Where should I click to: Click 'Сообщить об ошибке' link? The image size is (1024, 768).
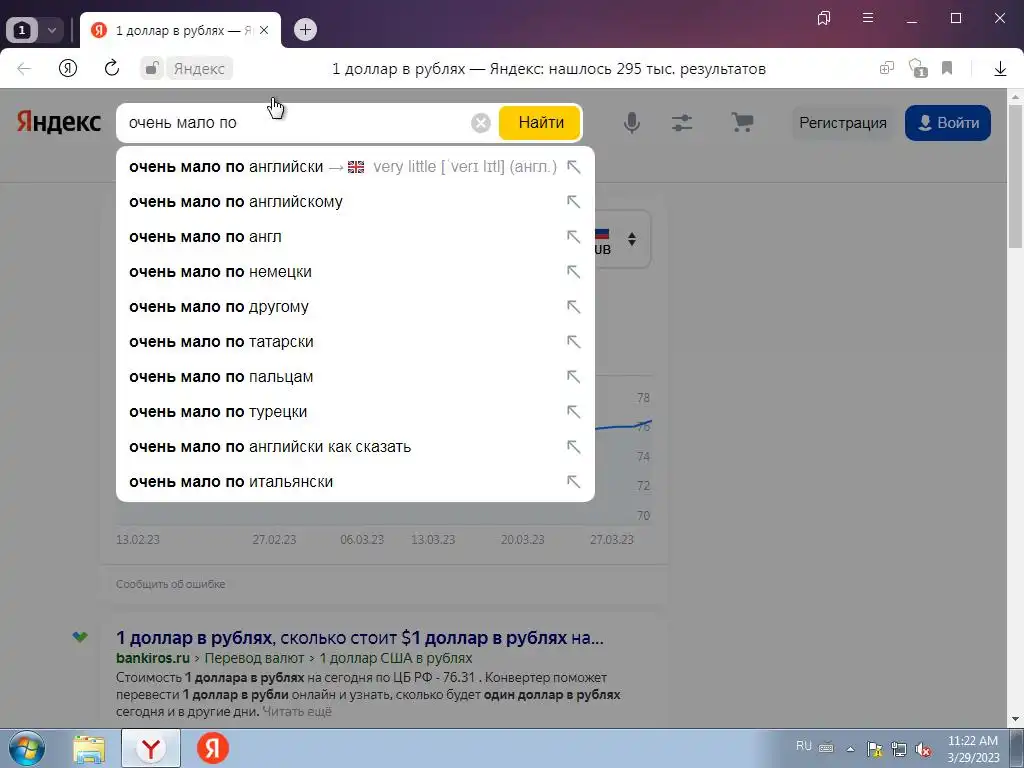pyautogui.click(x=170, y=584)
